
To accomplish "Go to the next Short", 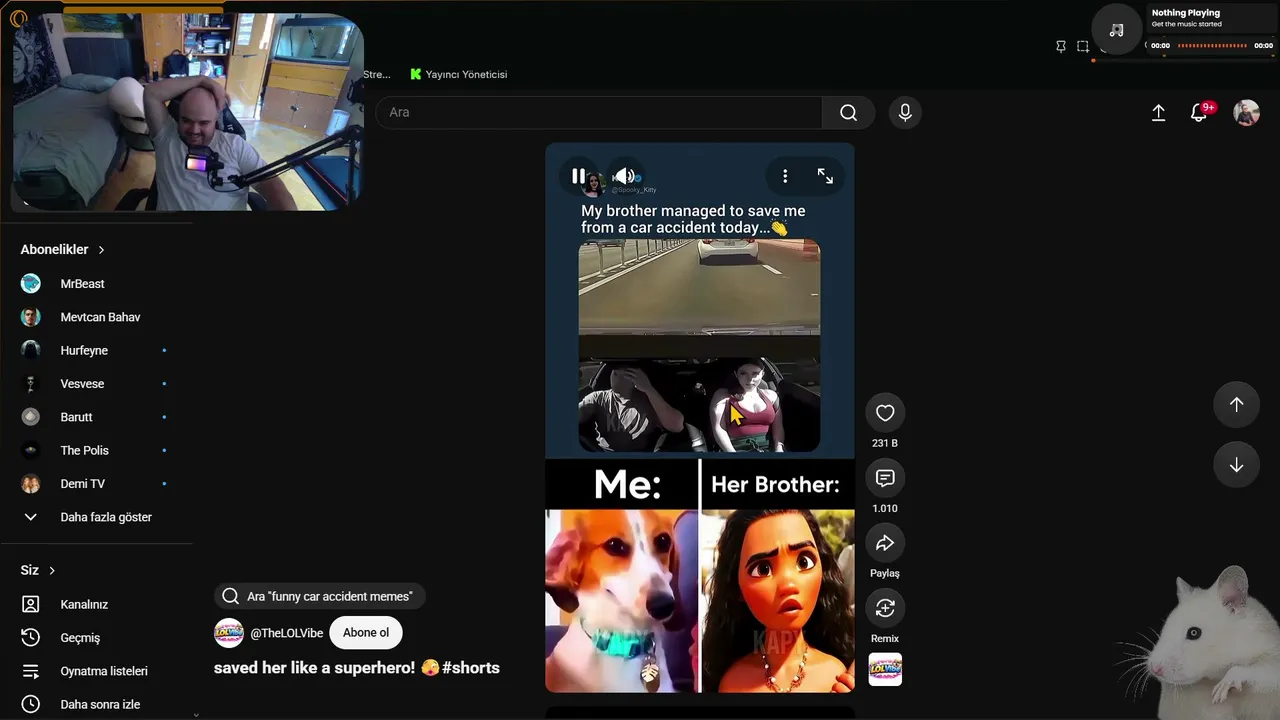I will 1236,465.
